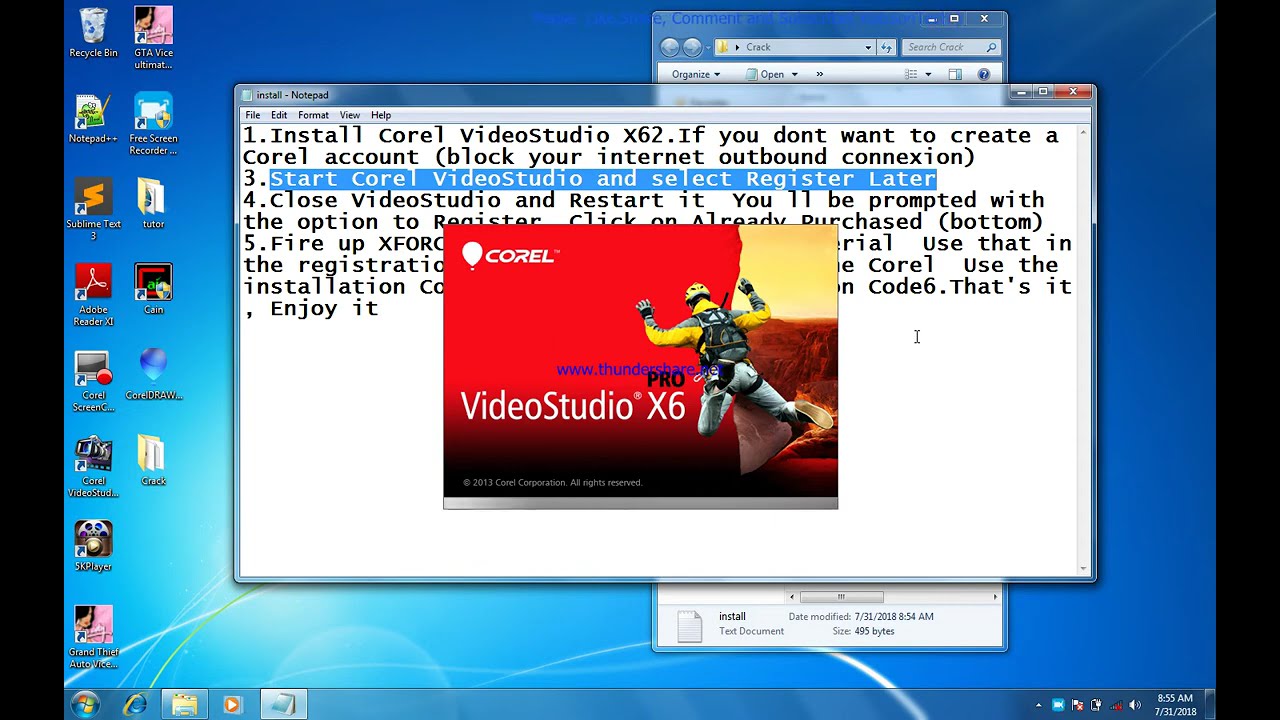Switch to Notepad taskbar button

pos(283,705)
